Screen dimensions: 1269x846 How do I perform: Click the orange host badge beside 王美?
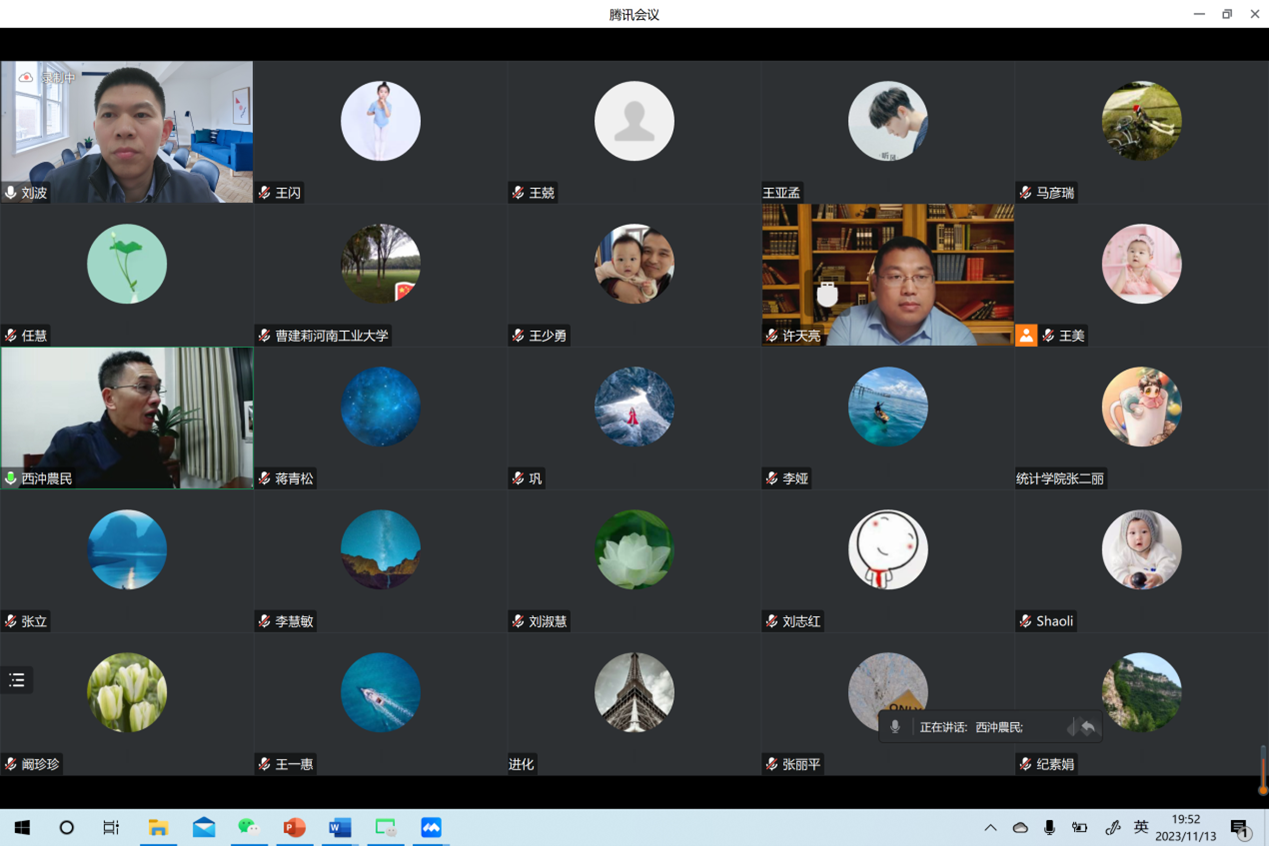coord(1026,336)
